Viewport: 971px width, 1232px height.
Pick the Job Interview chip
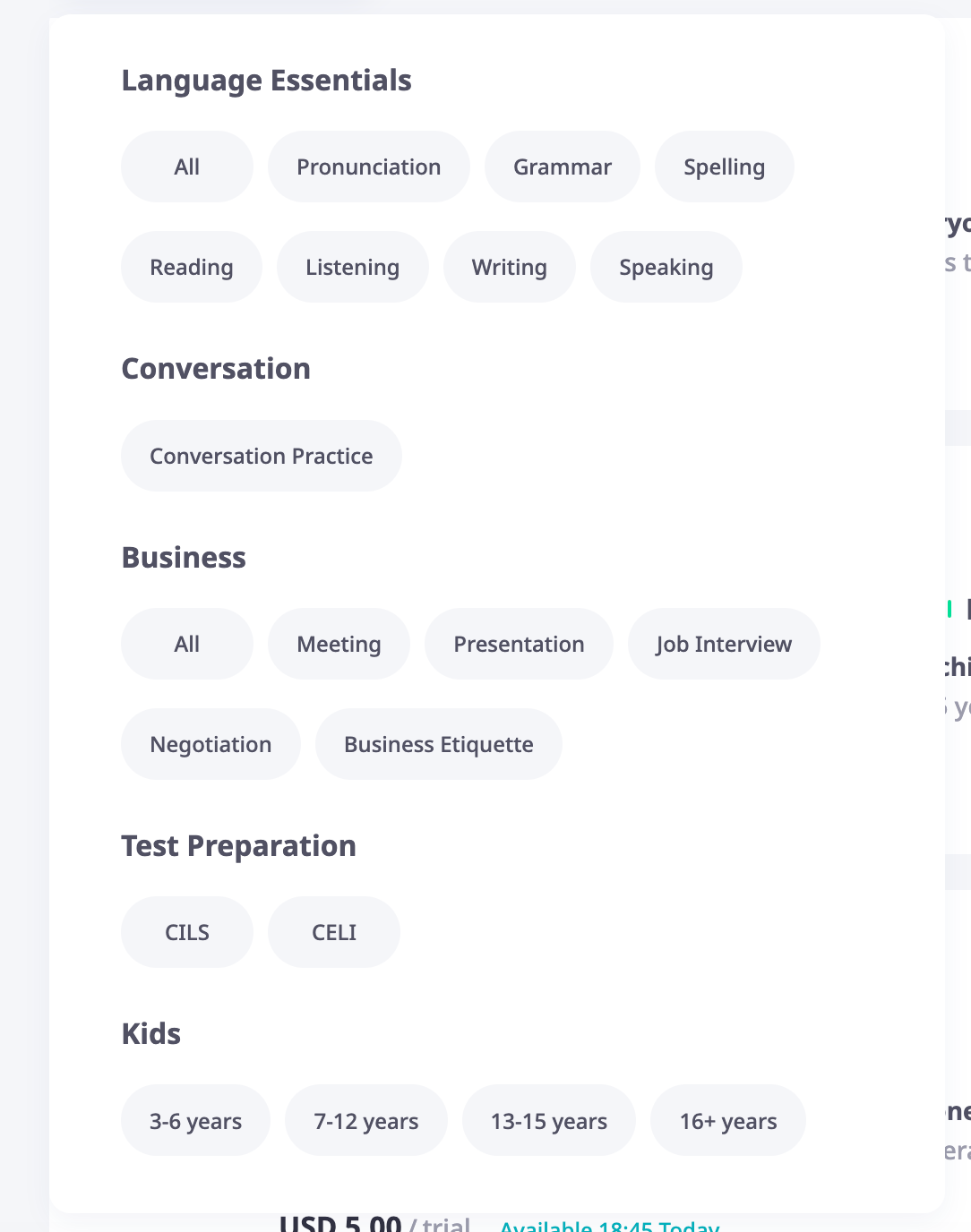(x=724, y=644)
